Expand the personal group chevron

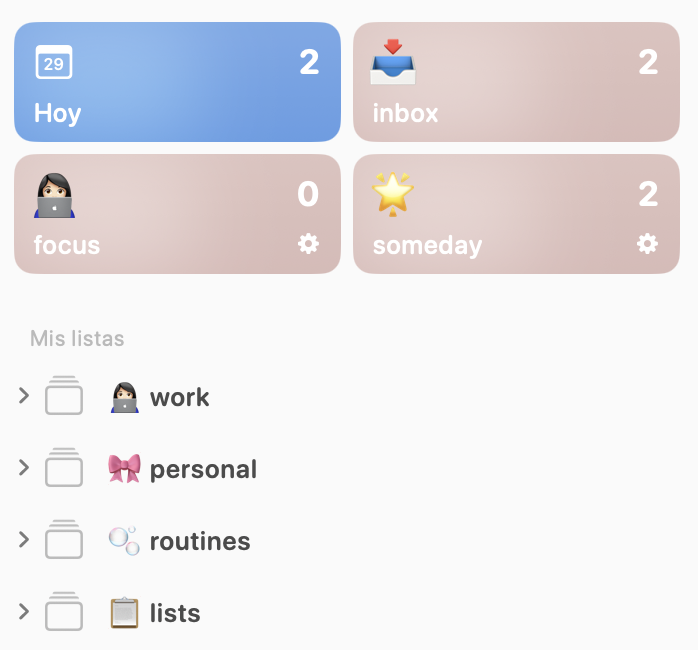tap(24, 468)
